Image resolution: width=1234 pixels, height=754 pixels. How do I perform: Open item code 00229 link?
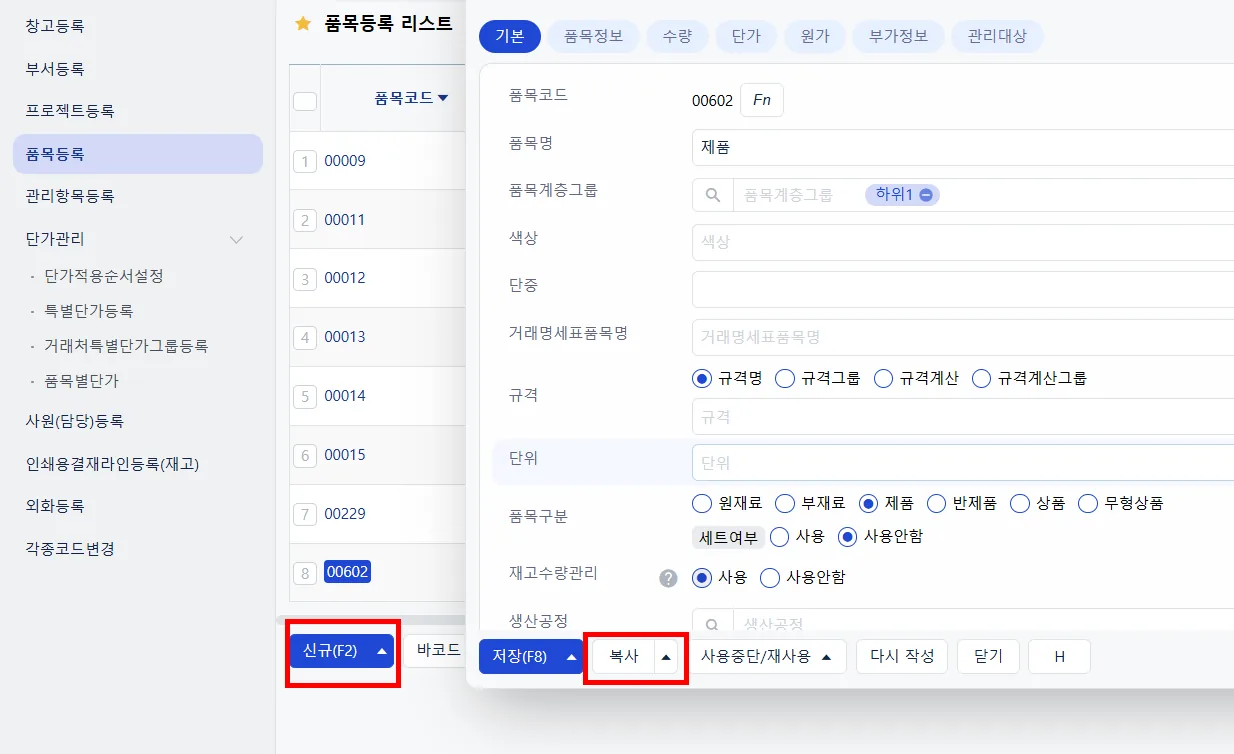pyautogui.click(x=345, y=514)
